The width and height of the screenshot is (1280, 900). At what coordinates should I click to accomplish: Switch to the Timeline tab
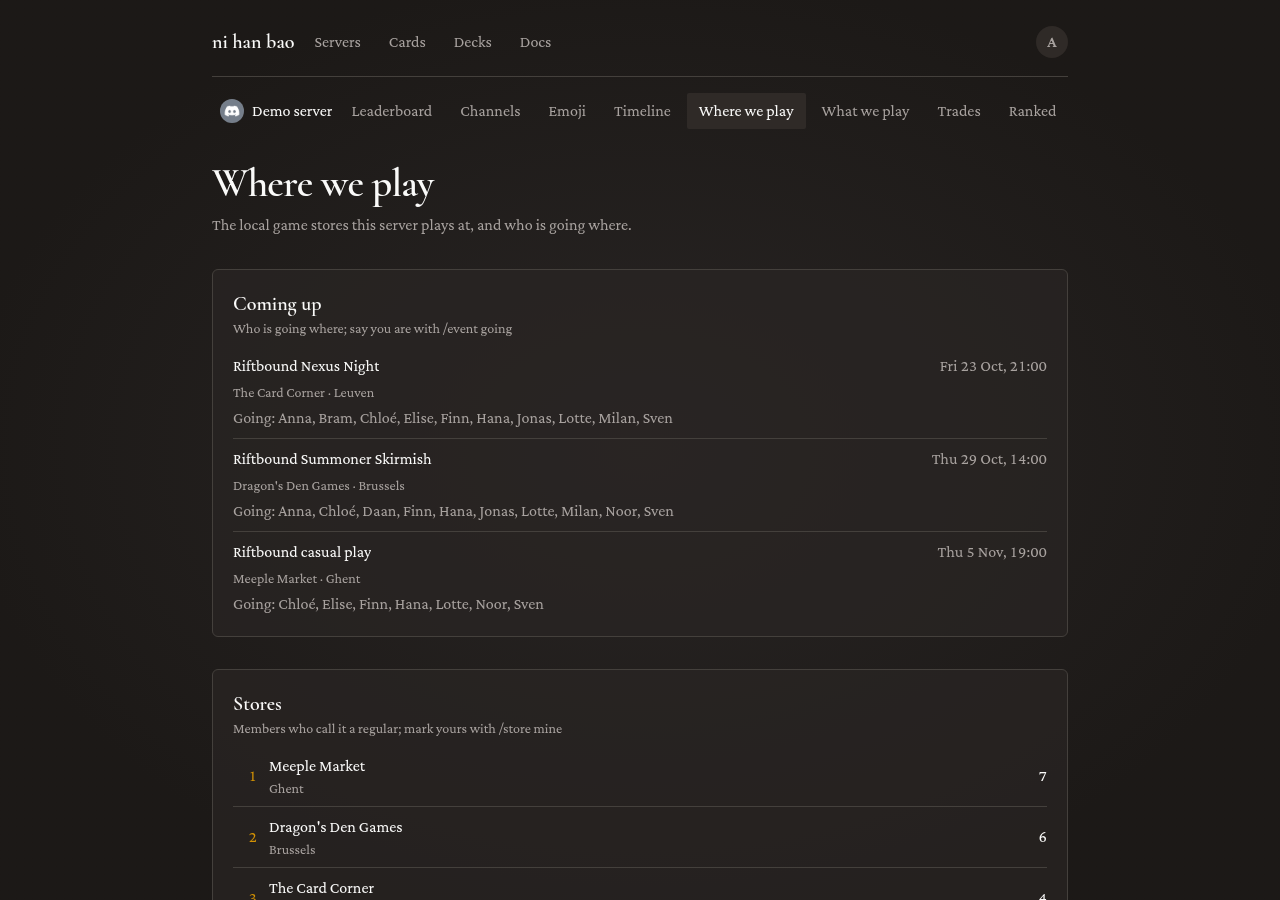tap(642, 111)
